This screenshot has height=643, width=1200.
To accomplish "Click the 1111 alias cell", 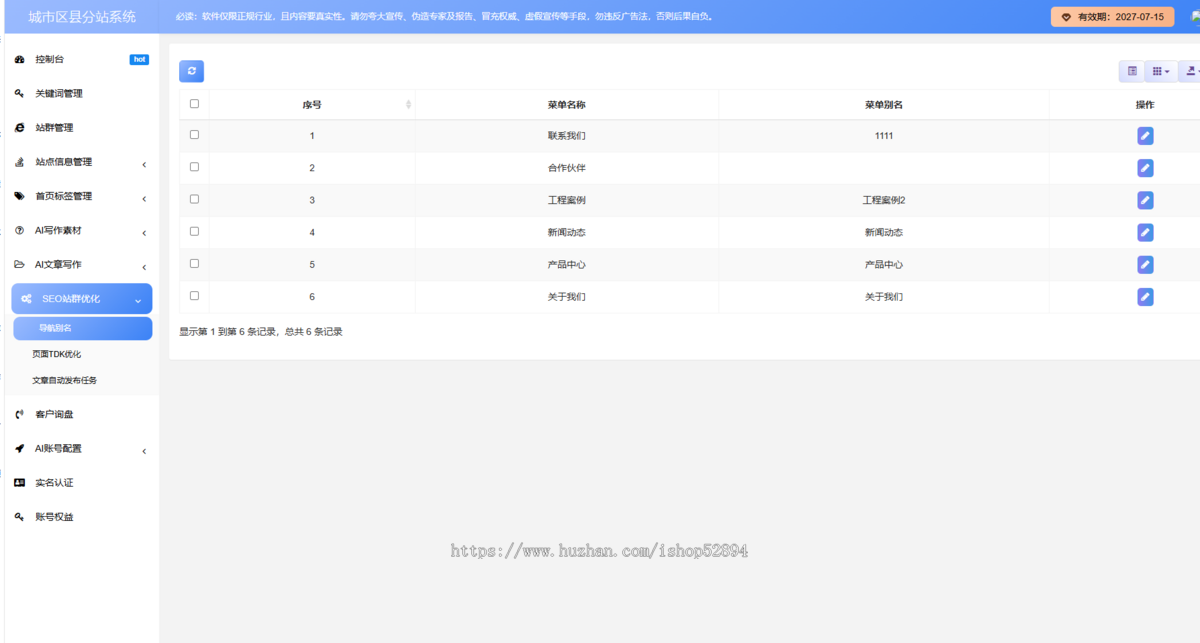I will 884,136.
